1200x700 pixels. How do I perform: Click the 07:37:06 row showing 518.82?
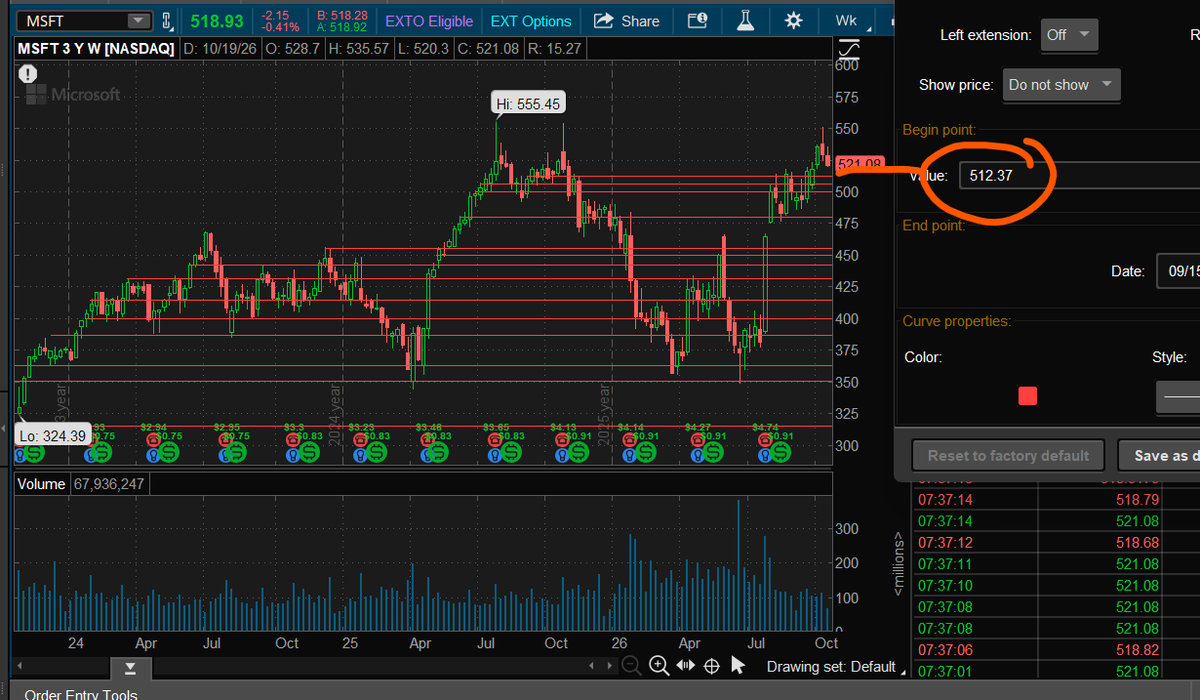coord(1056,649)
